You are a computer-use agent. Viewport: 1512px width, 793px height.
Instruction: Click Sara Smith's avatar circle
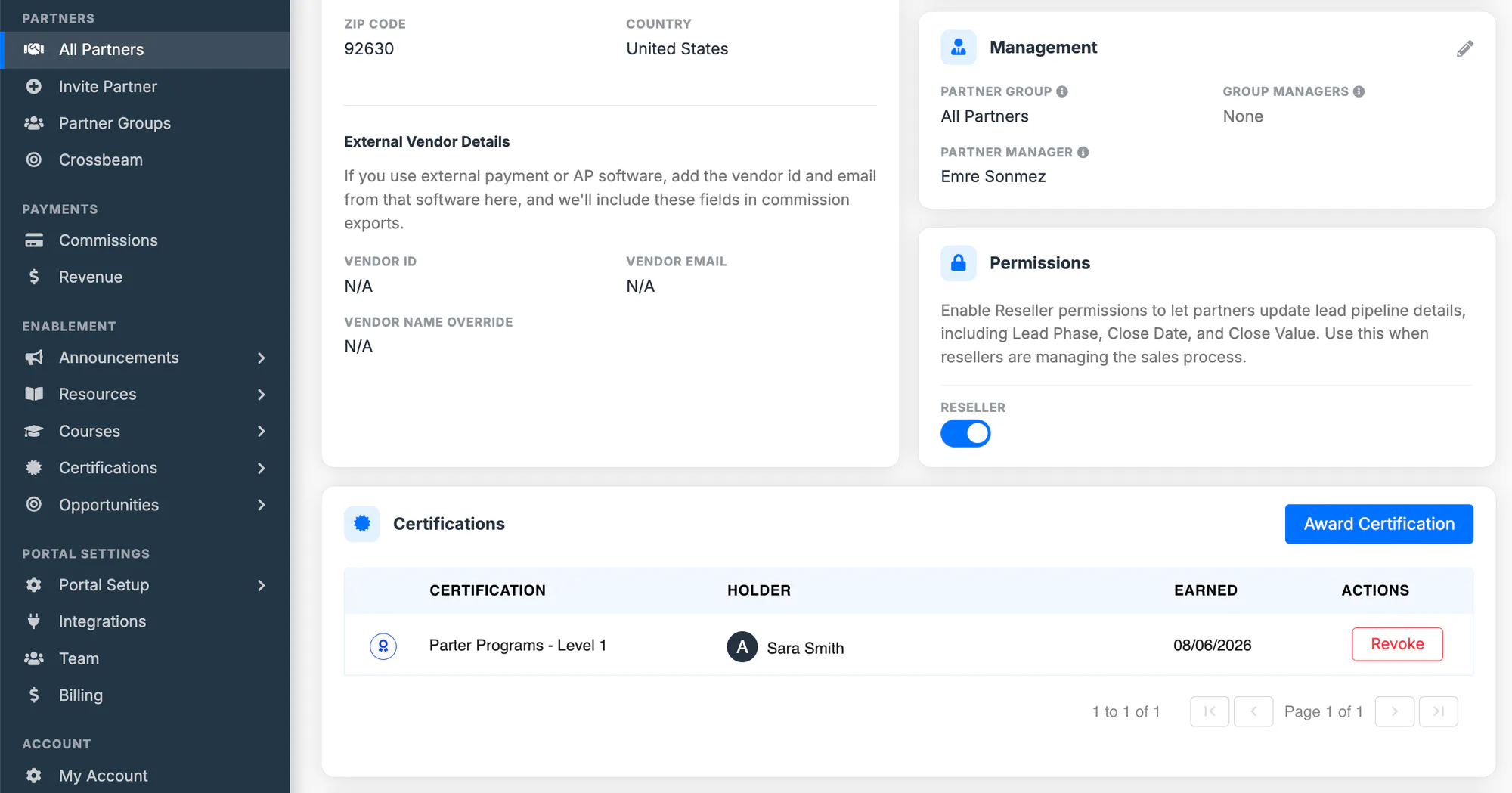coord(742,647)
